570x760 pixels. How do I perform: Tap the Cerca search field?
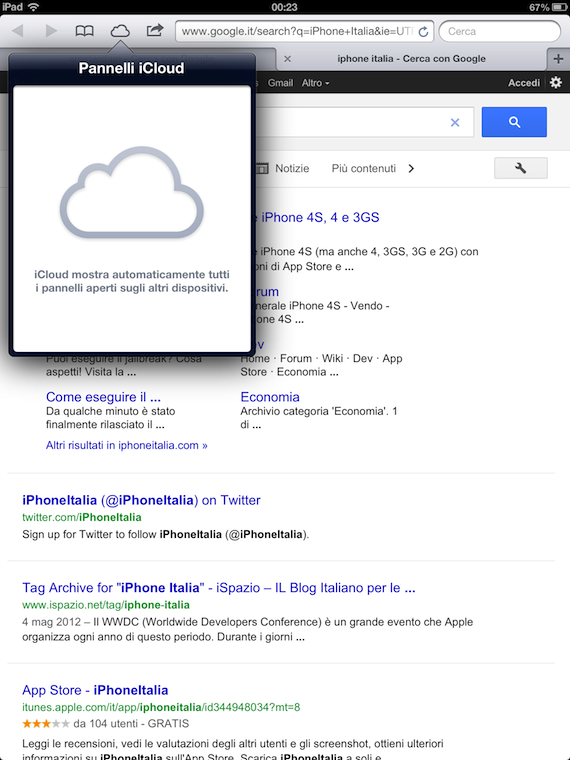coord(499,32)
